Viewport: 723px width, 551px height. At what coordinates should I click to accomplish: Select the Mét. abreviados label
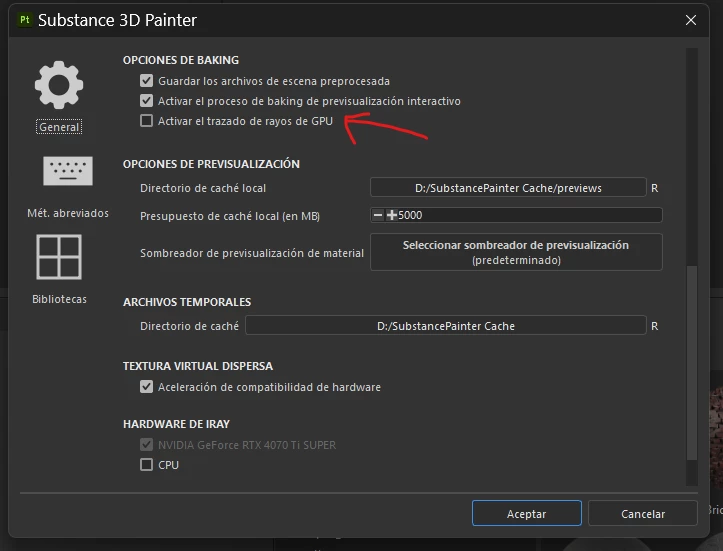[x=68, y=213]
